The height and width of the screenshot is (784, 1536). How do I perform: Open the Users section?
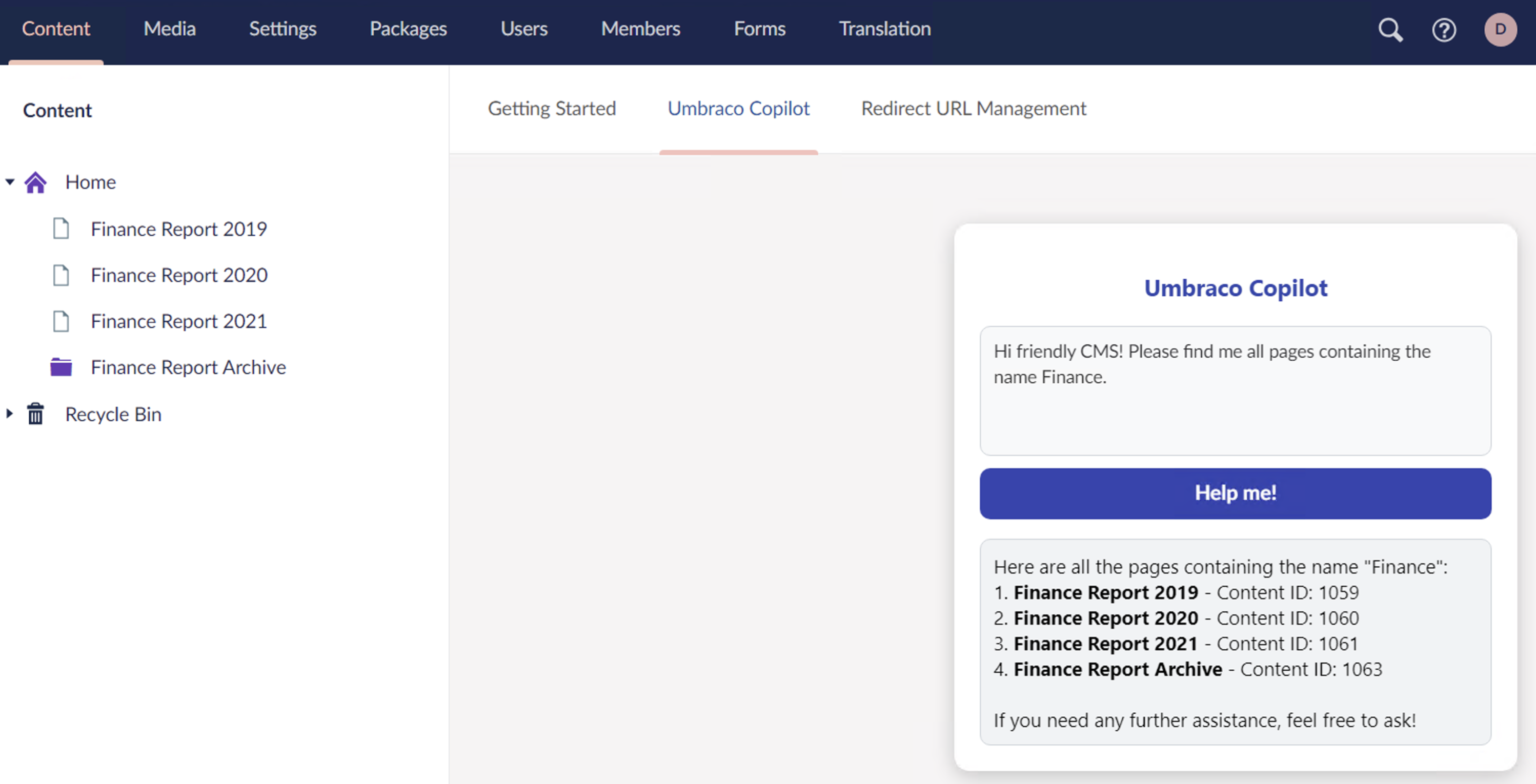click(524, 29)
